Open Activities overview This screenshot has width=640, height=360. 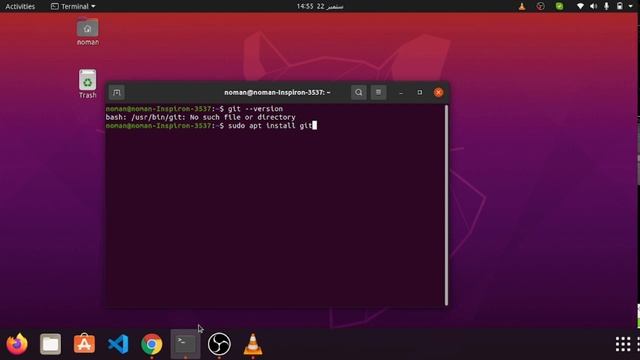[x=20, y=6]
